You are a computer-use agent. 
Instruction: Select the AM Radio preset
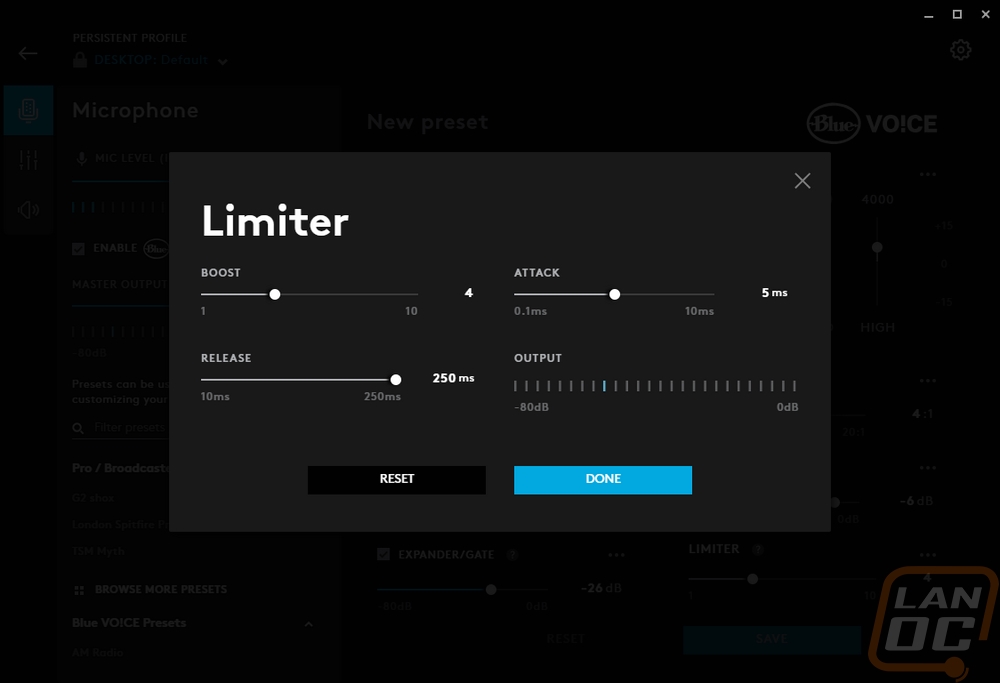point(98,652)
